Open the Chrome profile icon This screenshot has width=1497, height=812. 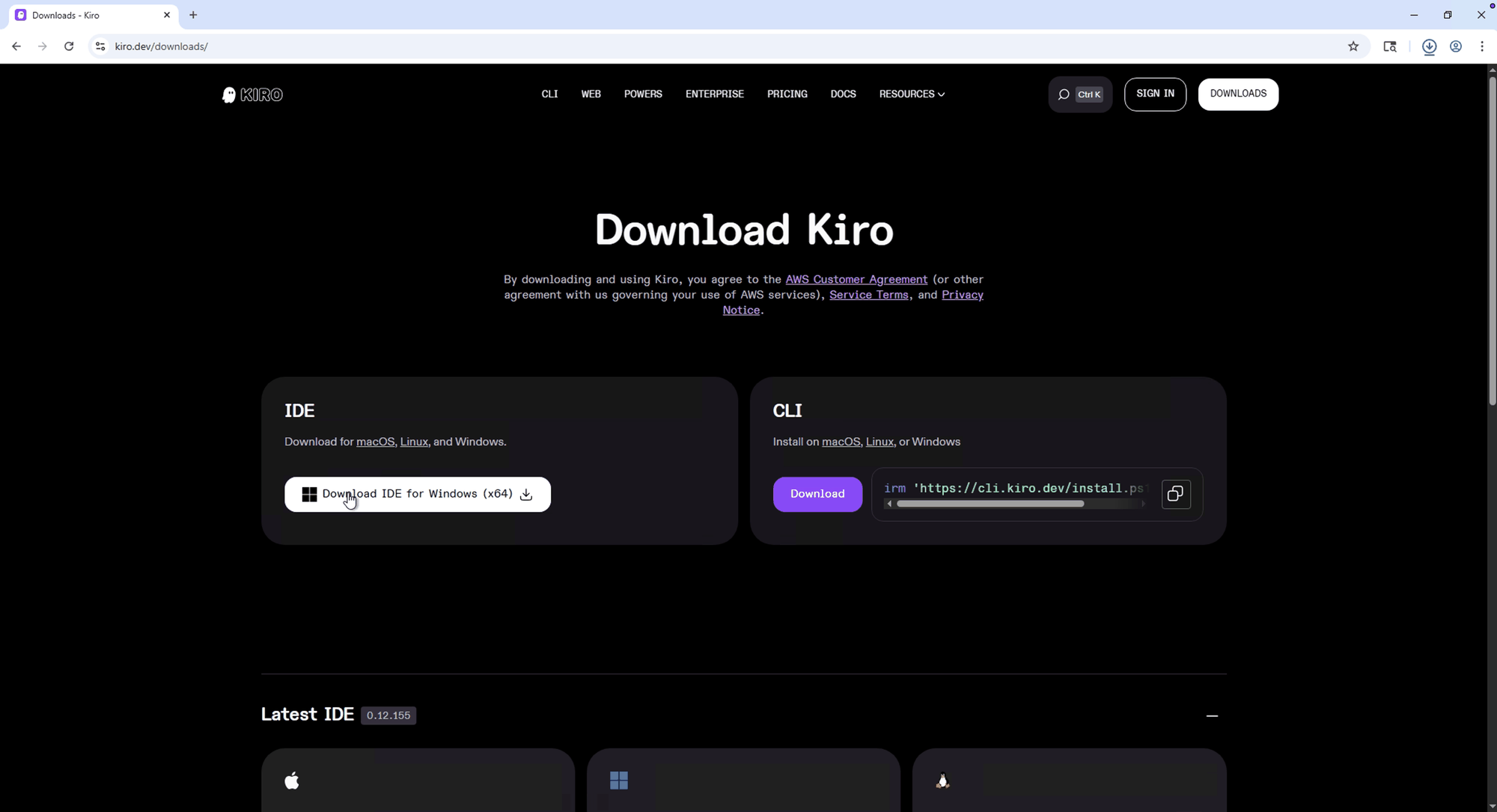tap(1456, 46)
